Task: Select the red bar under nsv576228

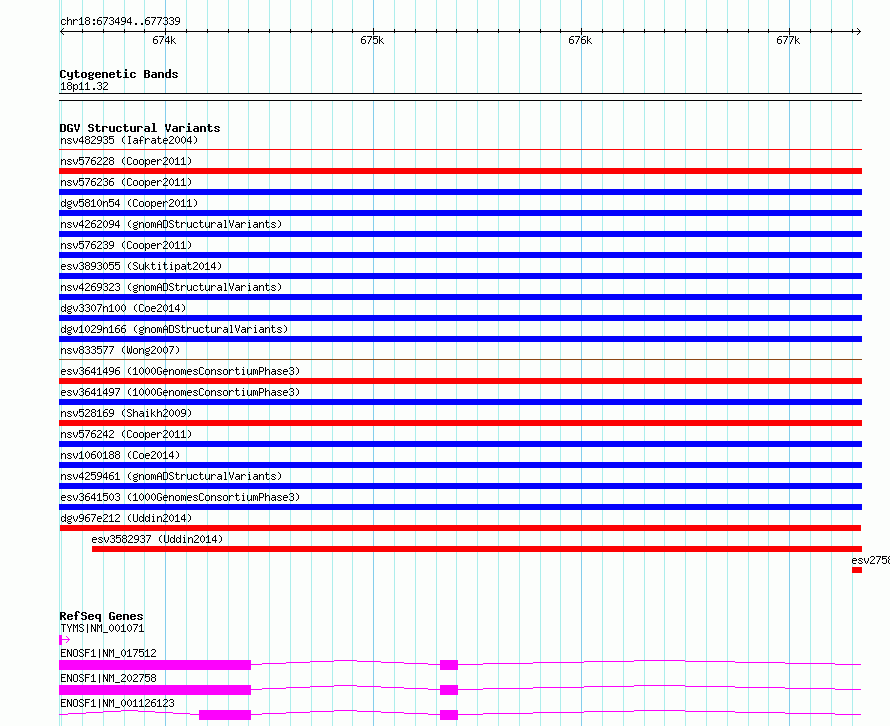Action: pos(460,171)
